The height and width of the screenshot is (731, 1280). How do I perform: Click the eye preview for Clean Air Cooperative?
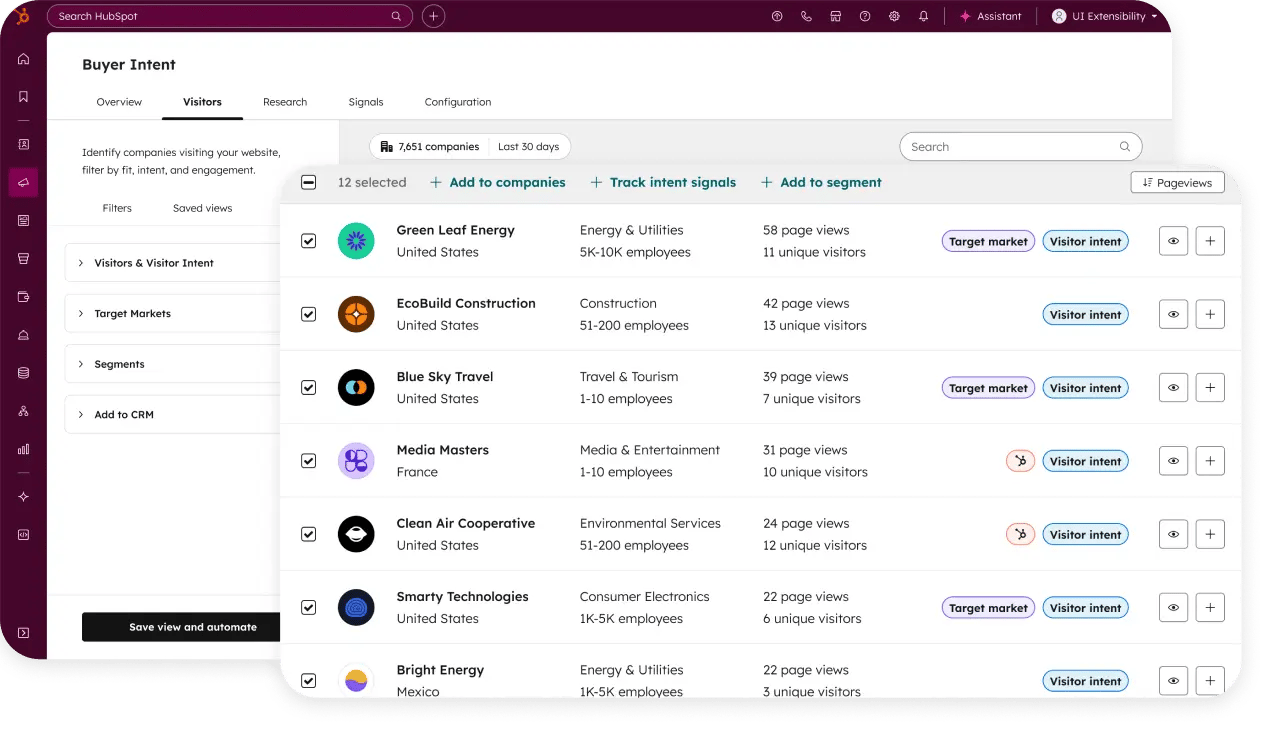(1173, 534)
